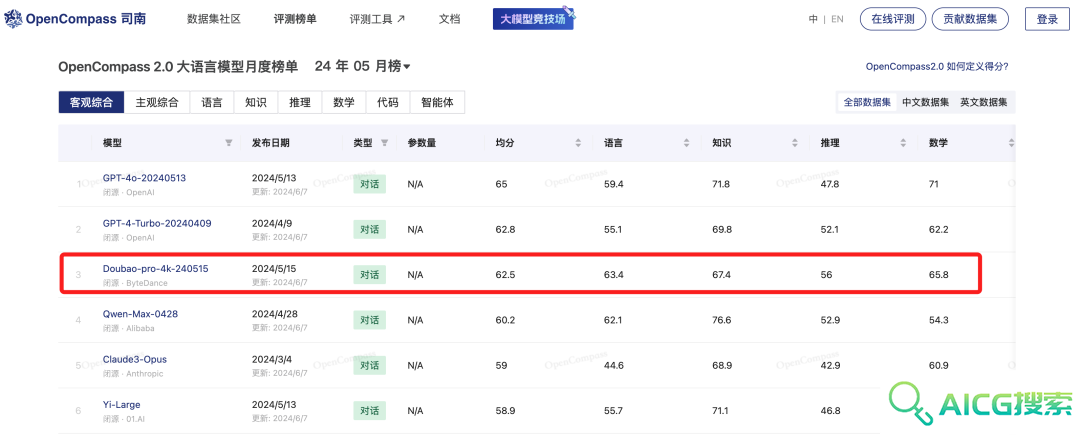The height and width of the screenshot is (435, 1080).
Task: Open the 24 年 05 月榜 month dropdown
Action: click(x=362, y=67)
